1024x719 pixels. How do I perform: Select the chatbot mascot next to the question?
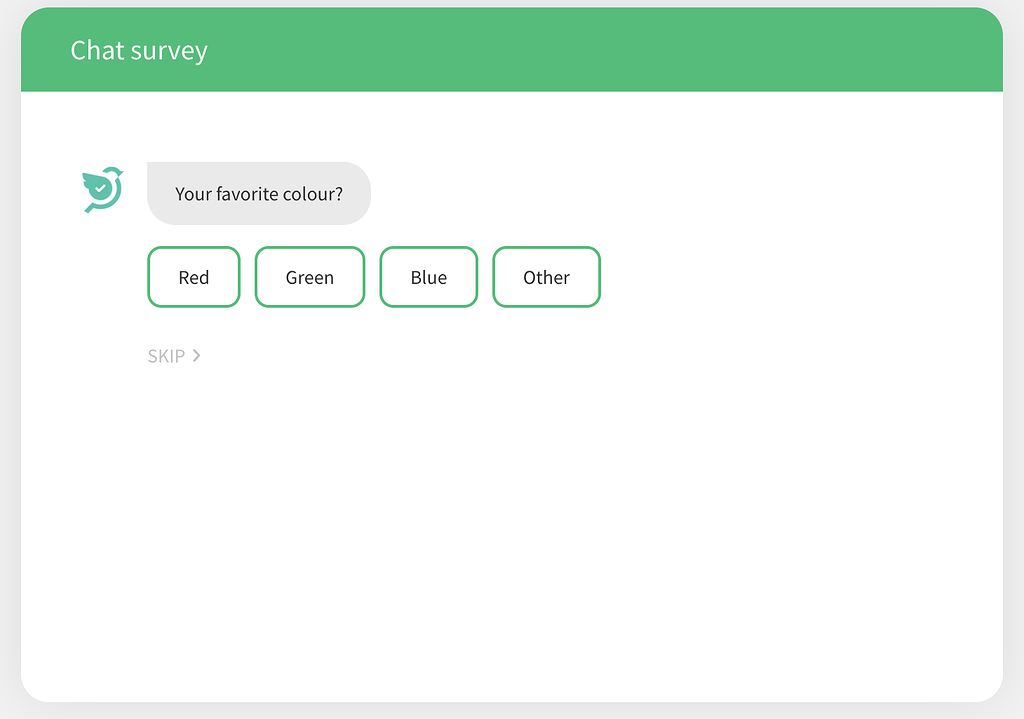click(101, 189)
